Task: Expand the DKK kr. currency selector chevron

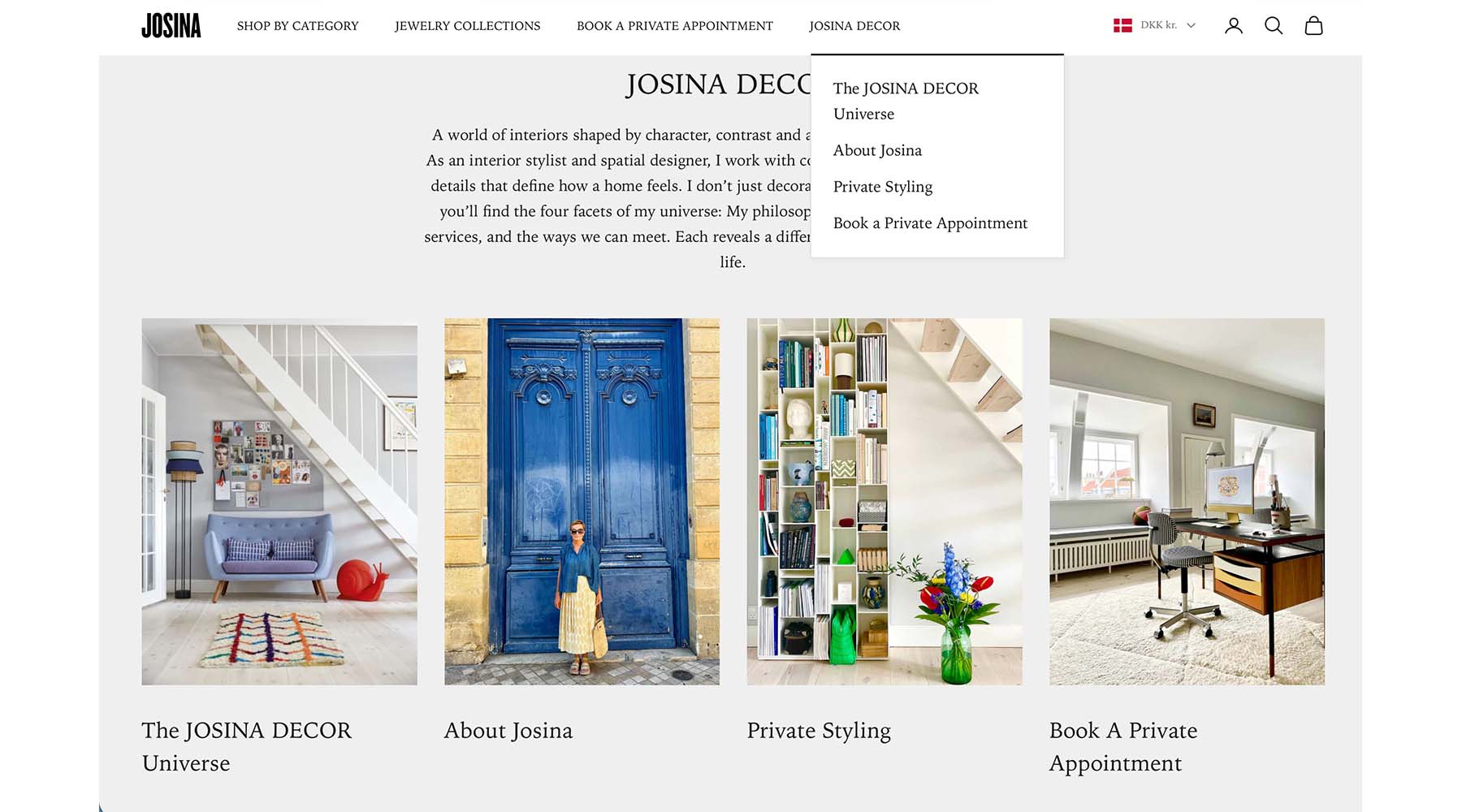Action: [x=1191, y=26]
